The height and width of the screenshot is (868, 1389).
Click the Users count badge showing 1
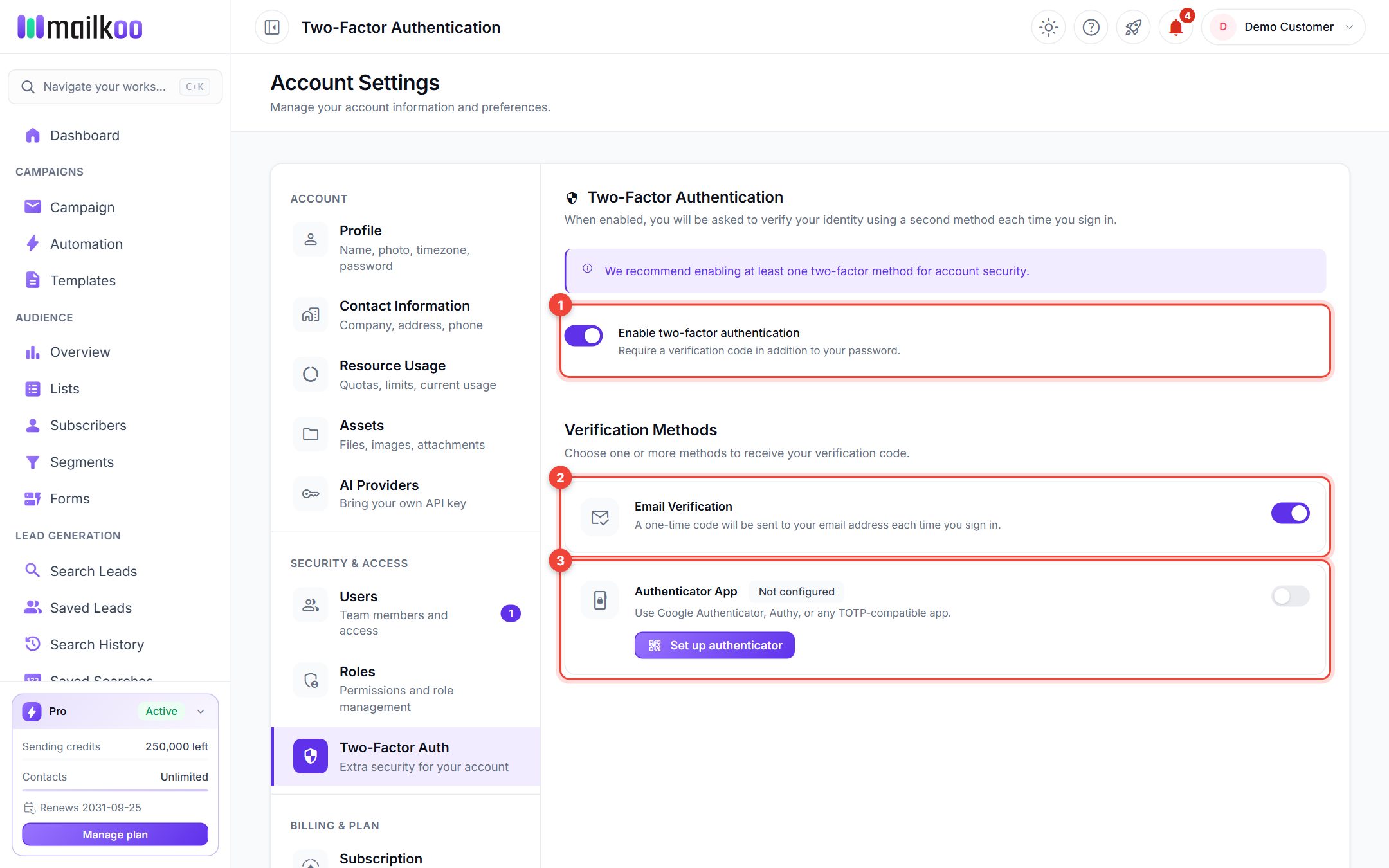coord(511,613)
